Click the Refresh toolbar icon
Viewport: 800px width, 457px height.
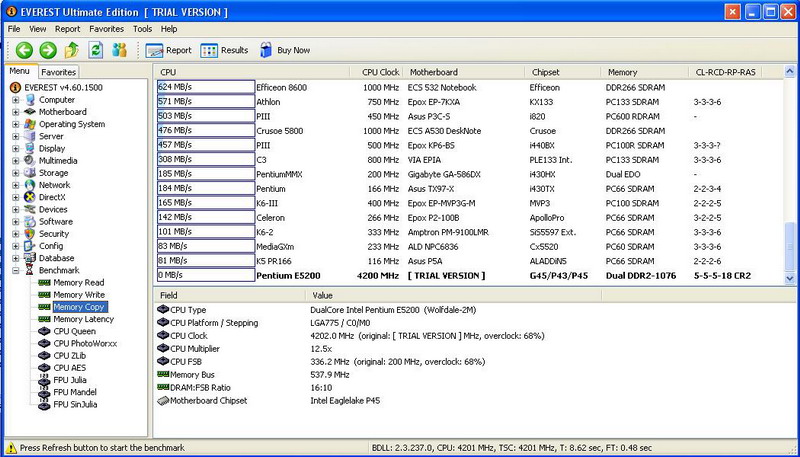point(95,50)
